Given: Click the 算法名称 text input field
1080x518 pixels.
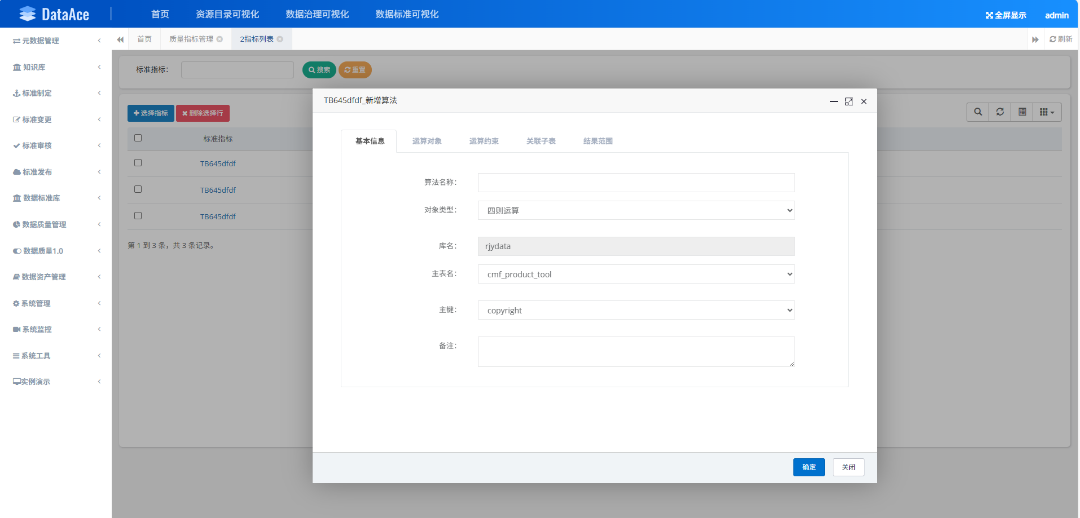Looking at the screenshot, I should click(636, 183).
